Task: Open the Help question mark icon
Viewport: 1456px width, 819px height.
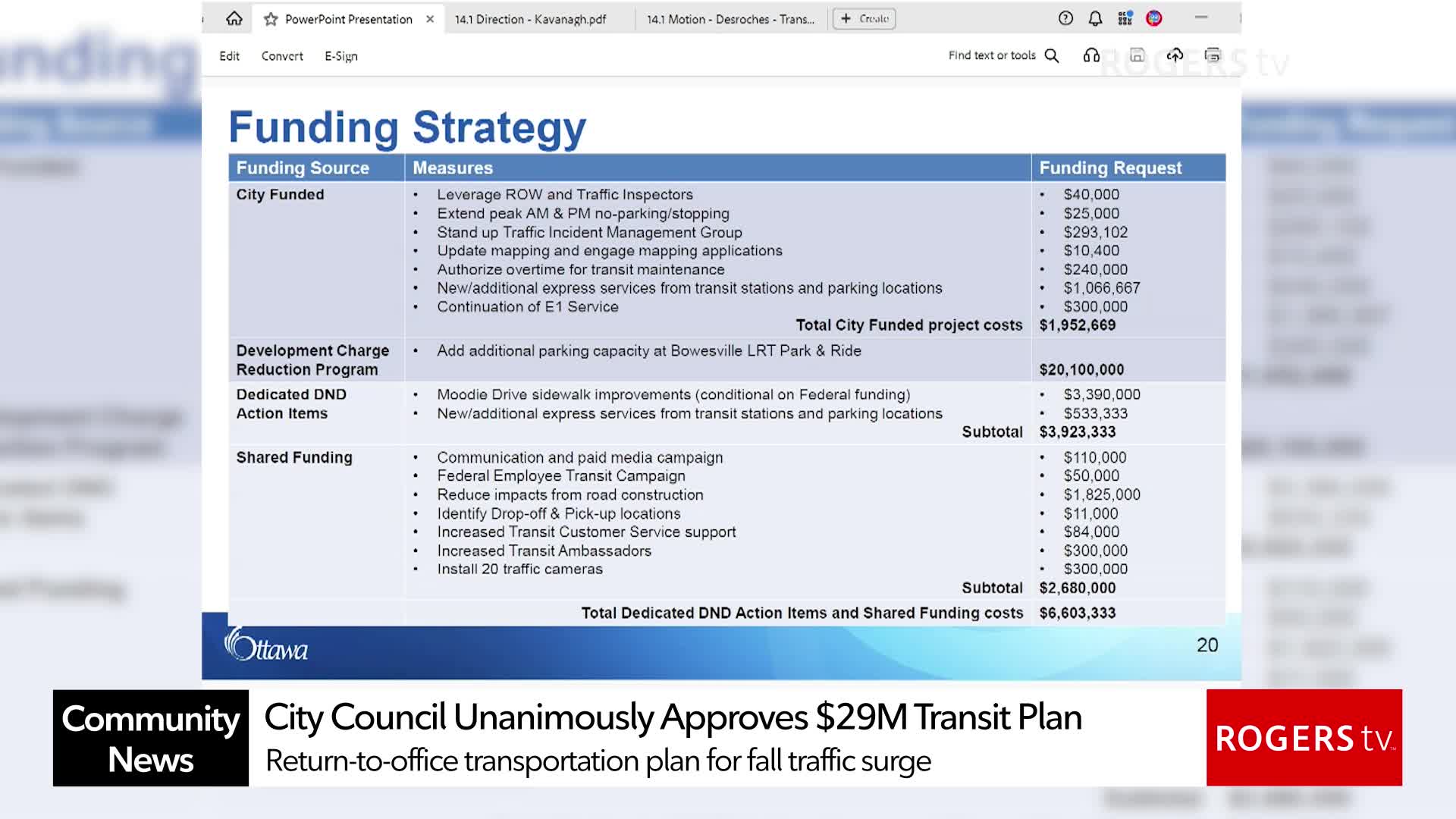Action: (x=1065, y=18)
